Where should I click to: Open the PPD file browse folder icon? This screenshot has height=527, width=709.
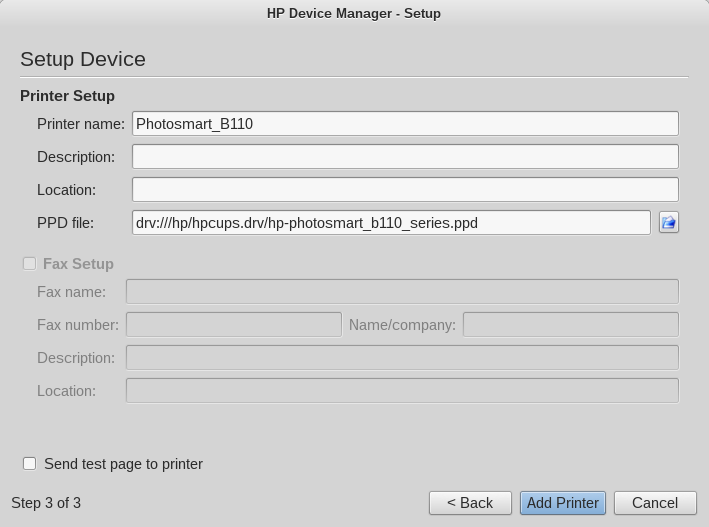pos(669,223)
